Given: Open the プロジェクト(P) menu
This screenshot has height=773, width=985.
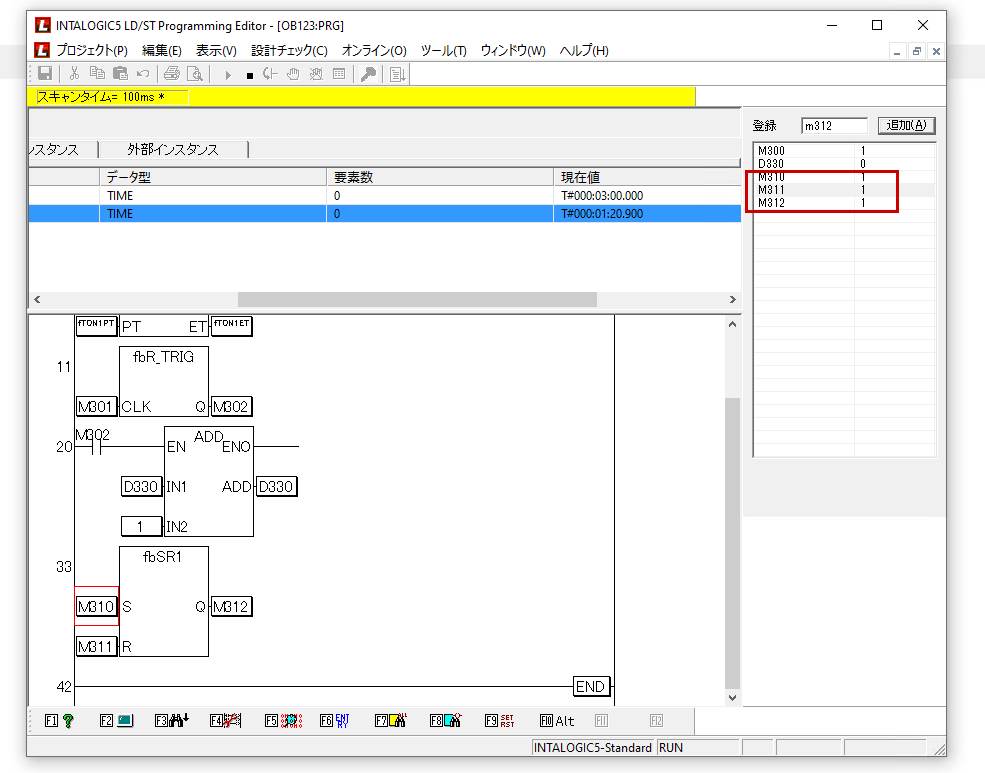Looking at the screenshot, I should 92,50.
